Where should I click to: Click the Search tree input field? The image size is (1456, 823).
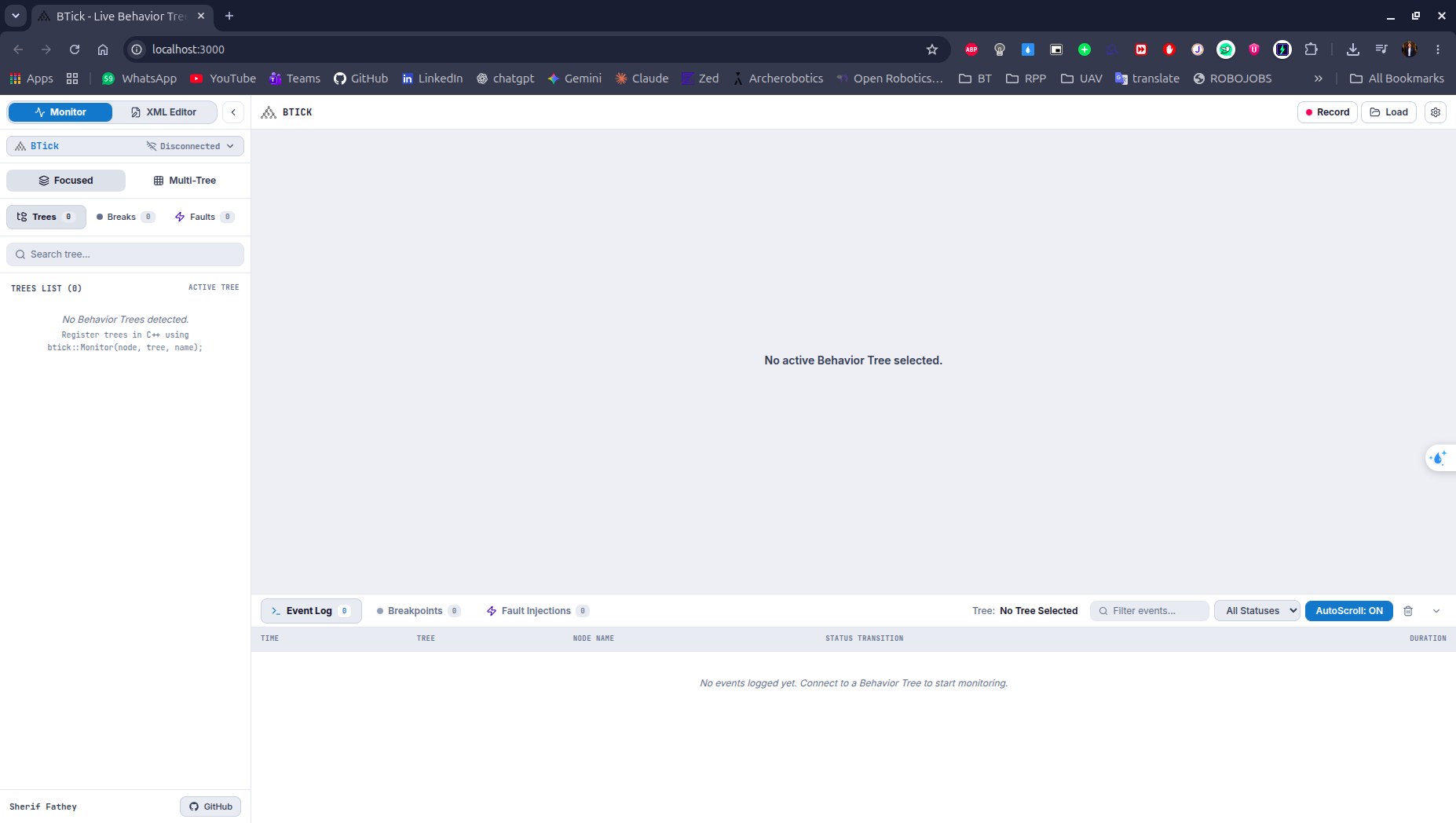pos(125,254)
